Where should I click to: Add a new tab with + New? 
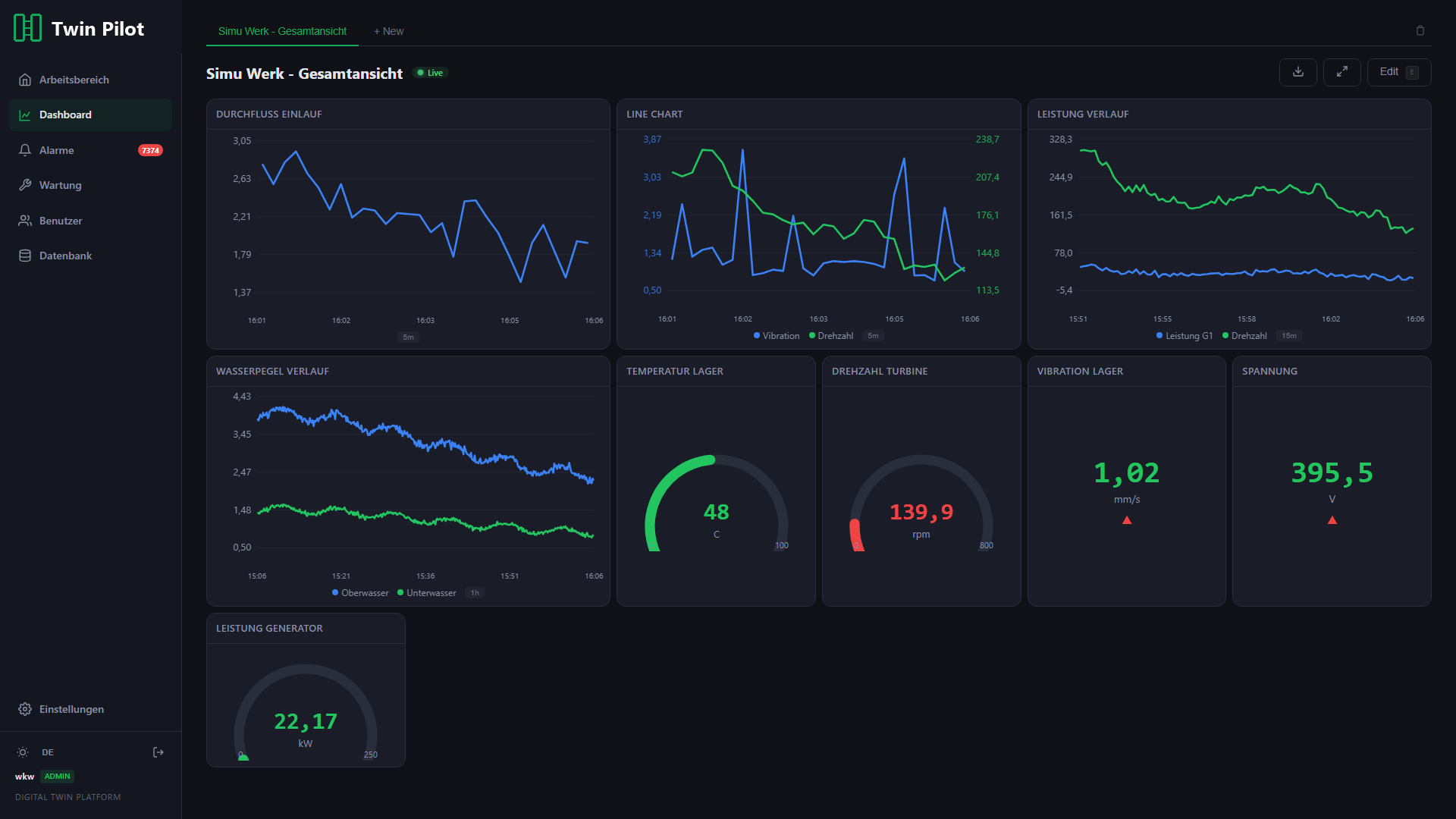[388, 31]
